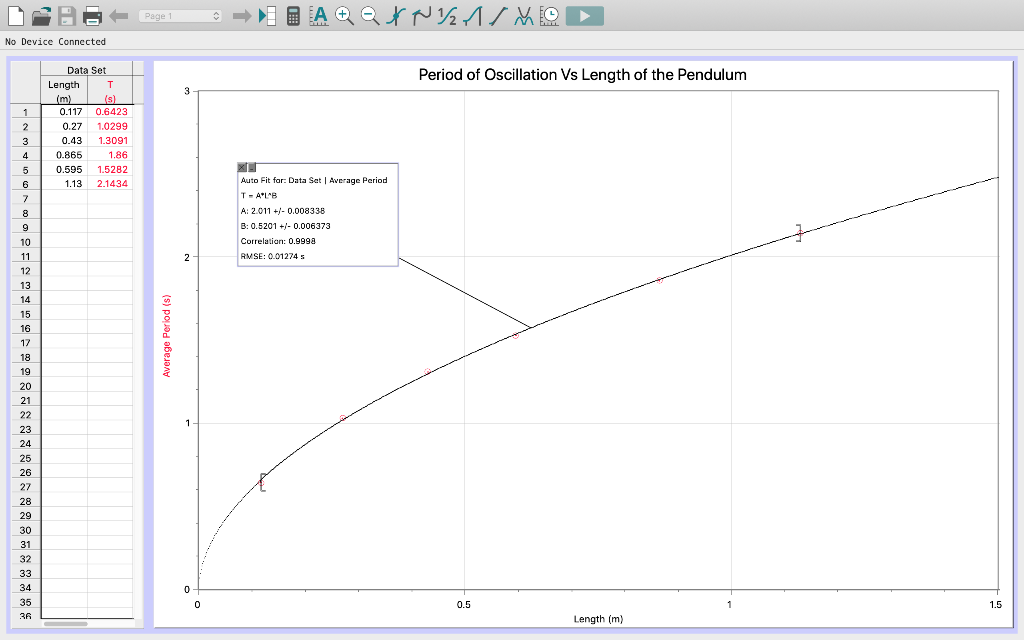
Task: Autoscale the graph
Action: [319, 15]
